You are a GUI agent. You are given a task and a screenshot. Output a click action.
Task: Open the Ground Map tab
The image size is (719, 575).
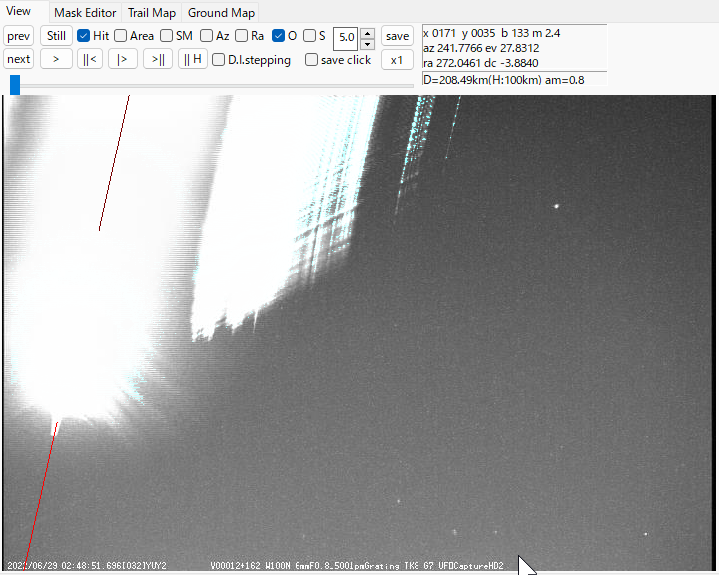[x=221, y=13]
